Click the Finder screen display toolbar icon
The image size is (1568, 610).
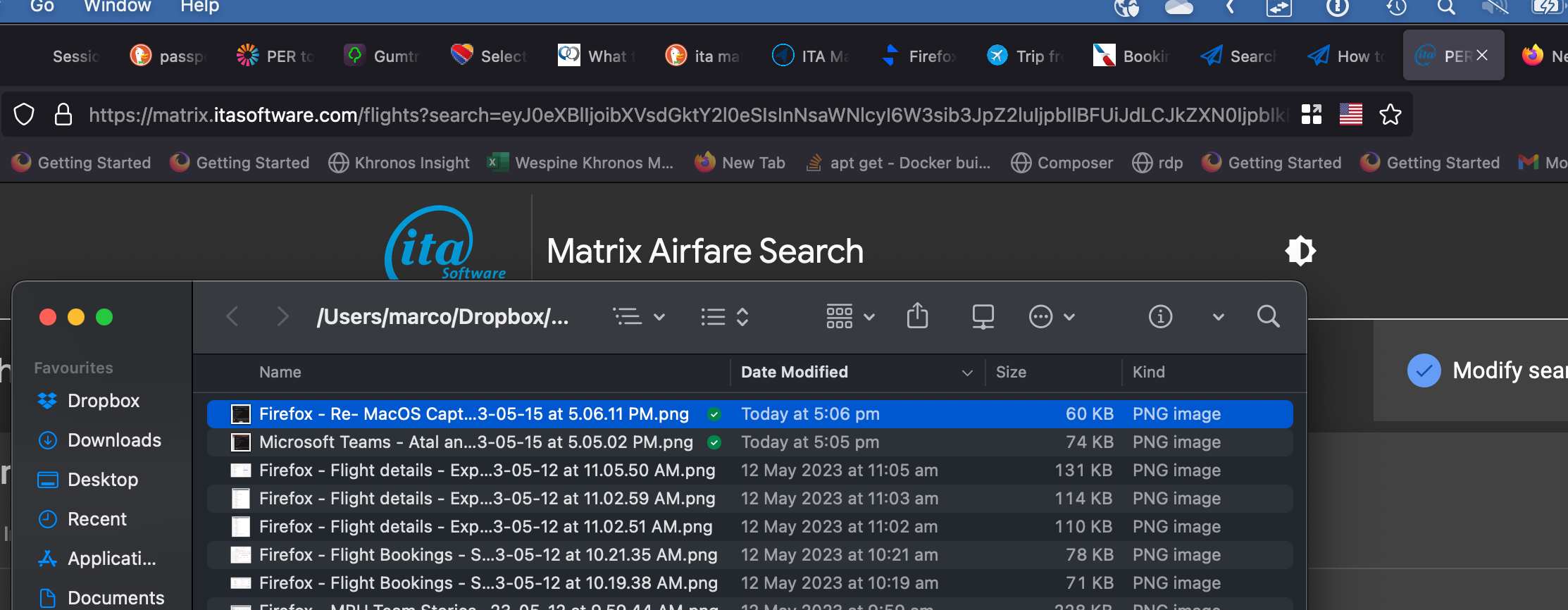pos(983,317)
